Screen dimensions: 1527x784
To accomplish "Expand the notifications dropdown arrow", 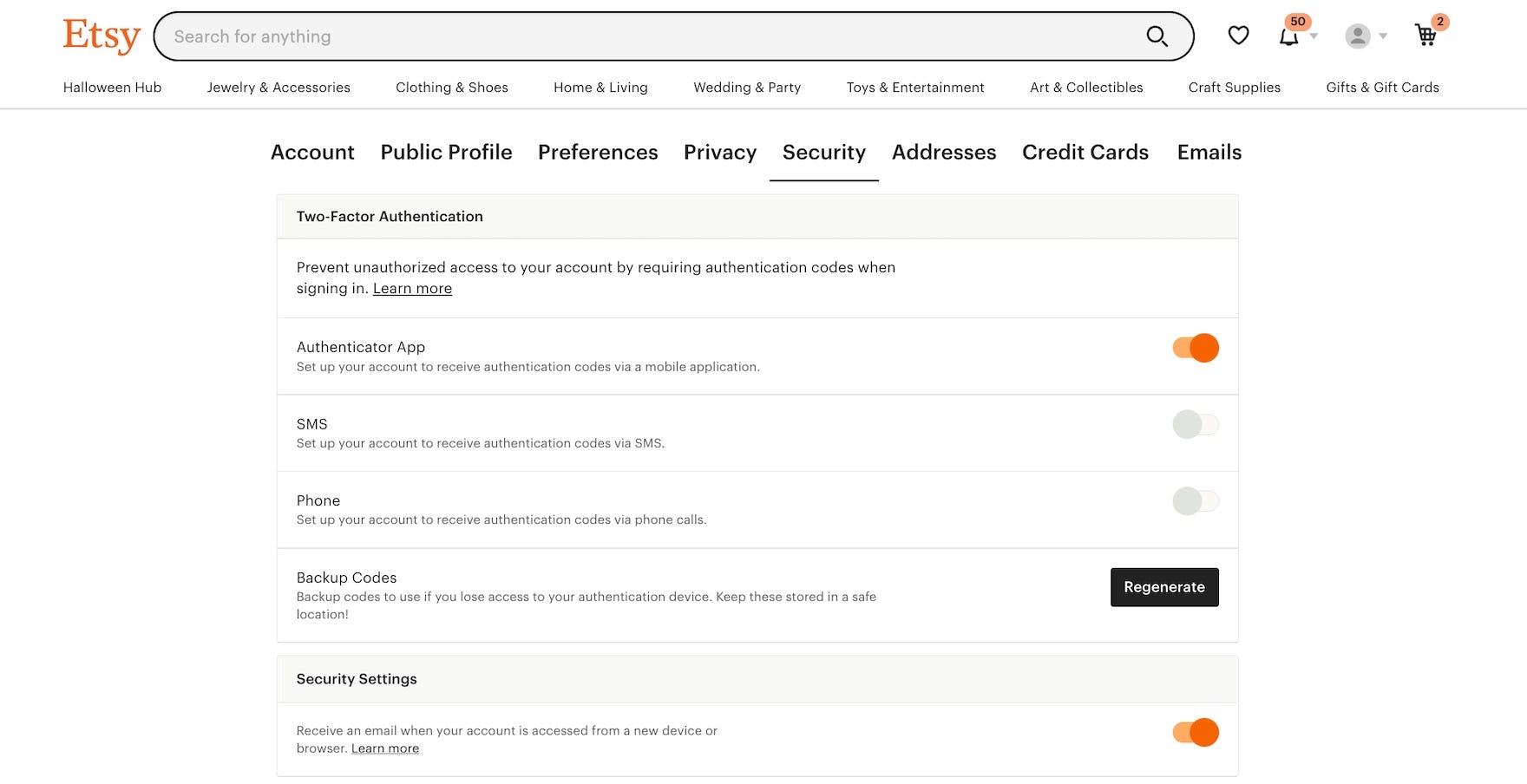I will [x=1313, y=36].
